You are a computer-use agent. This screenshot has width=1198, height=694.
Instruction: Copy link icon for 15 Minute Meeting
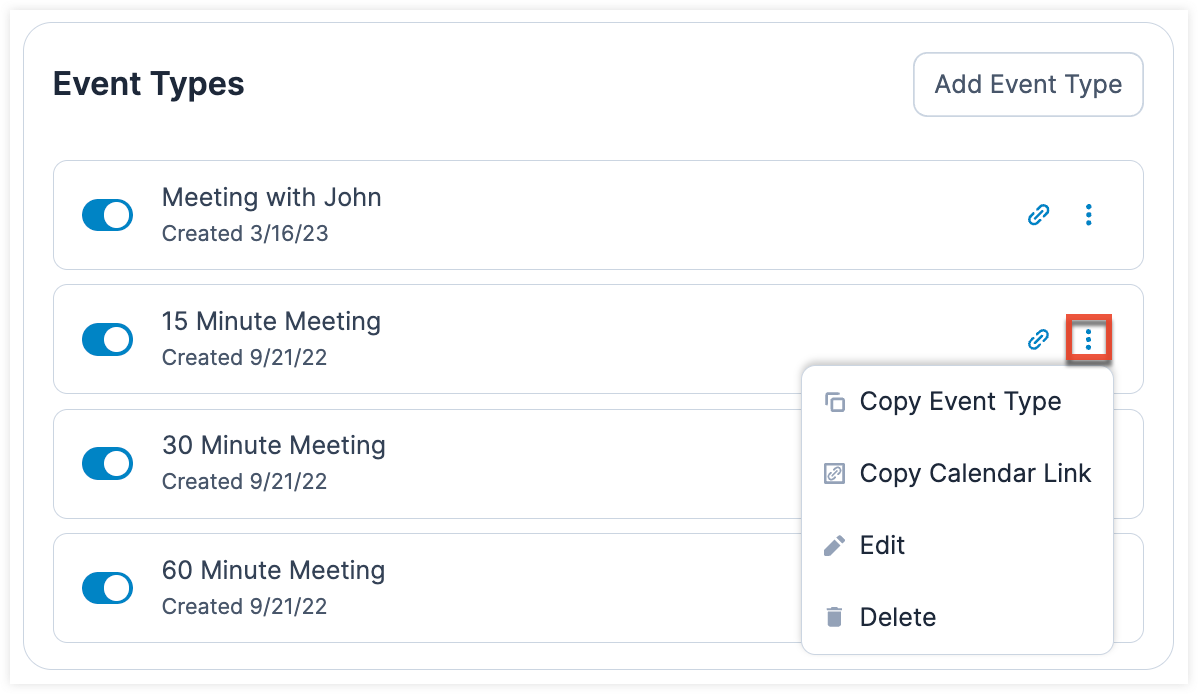click(x=1039, y=340)
